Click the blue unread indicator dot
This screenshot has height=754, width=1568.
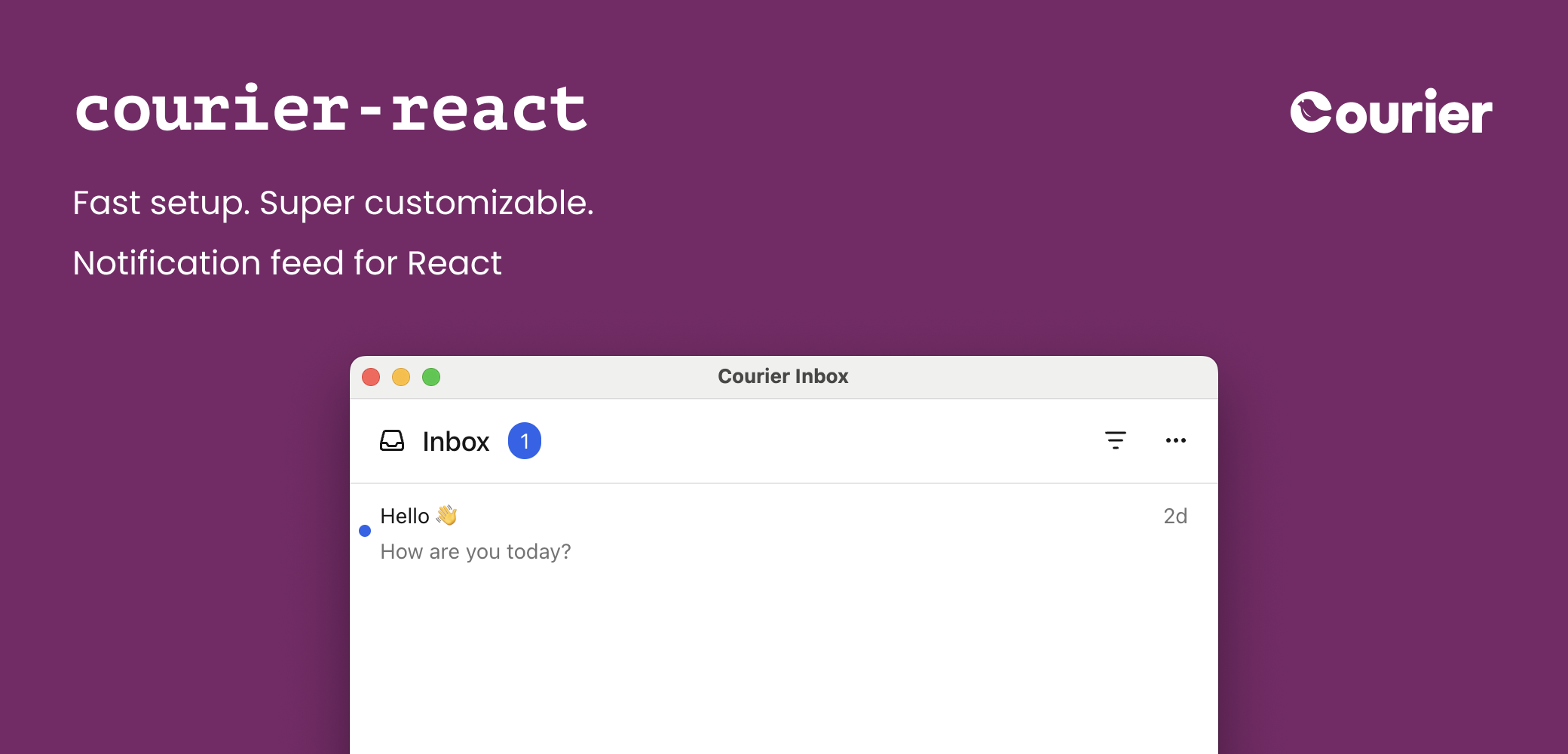pyautogui.click(x=365, y=531)
